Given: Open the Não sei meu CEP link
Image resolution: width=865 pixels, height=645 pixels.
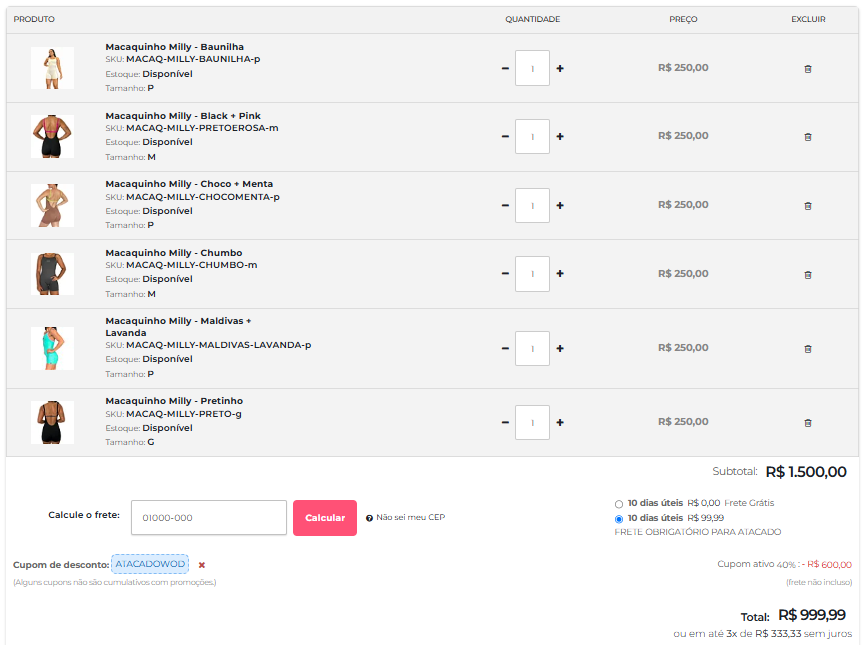Looking at the screenshot, I should point(410,518).
